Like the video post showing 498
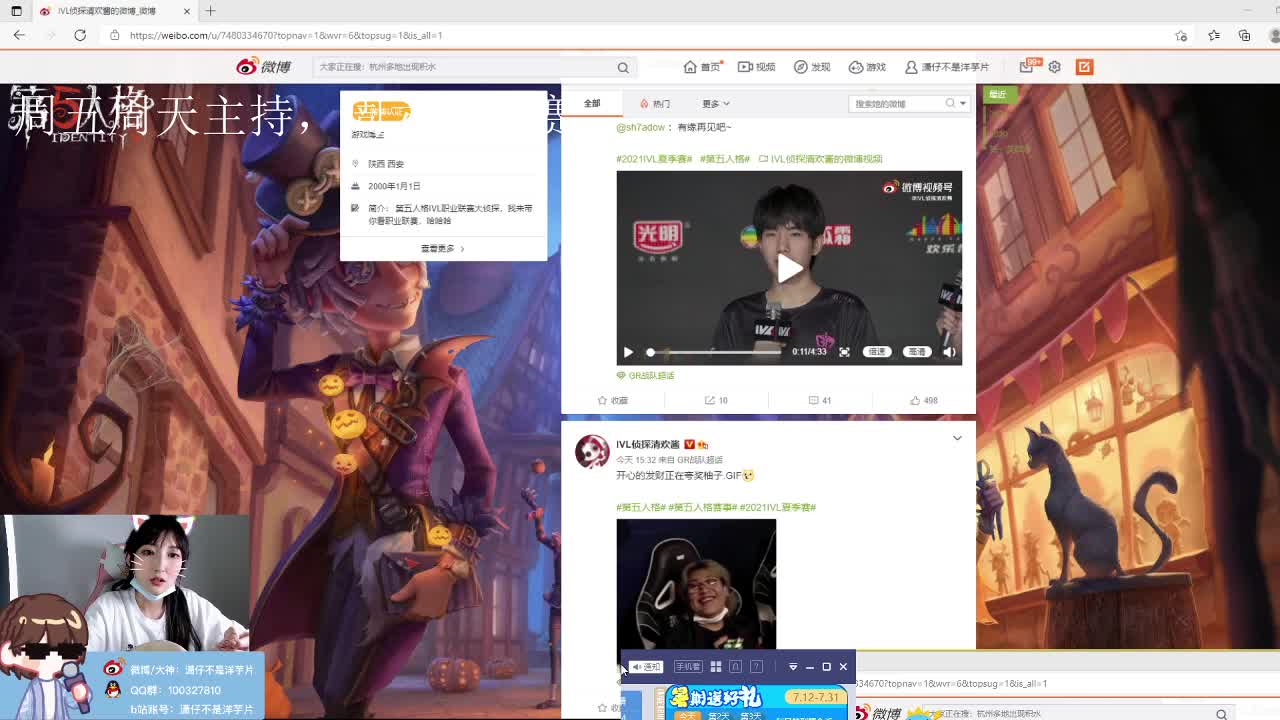Viewport: 1280px width, 720px height. pyautogui.click(x=924, y=400)
